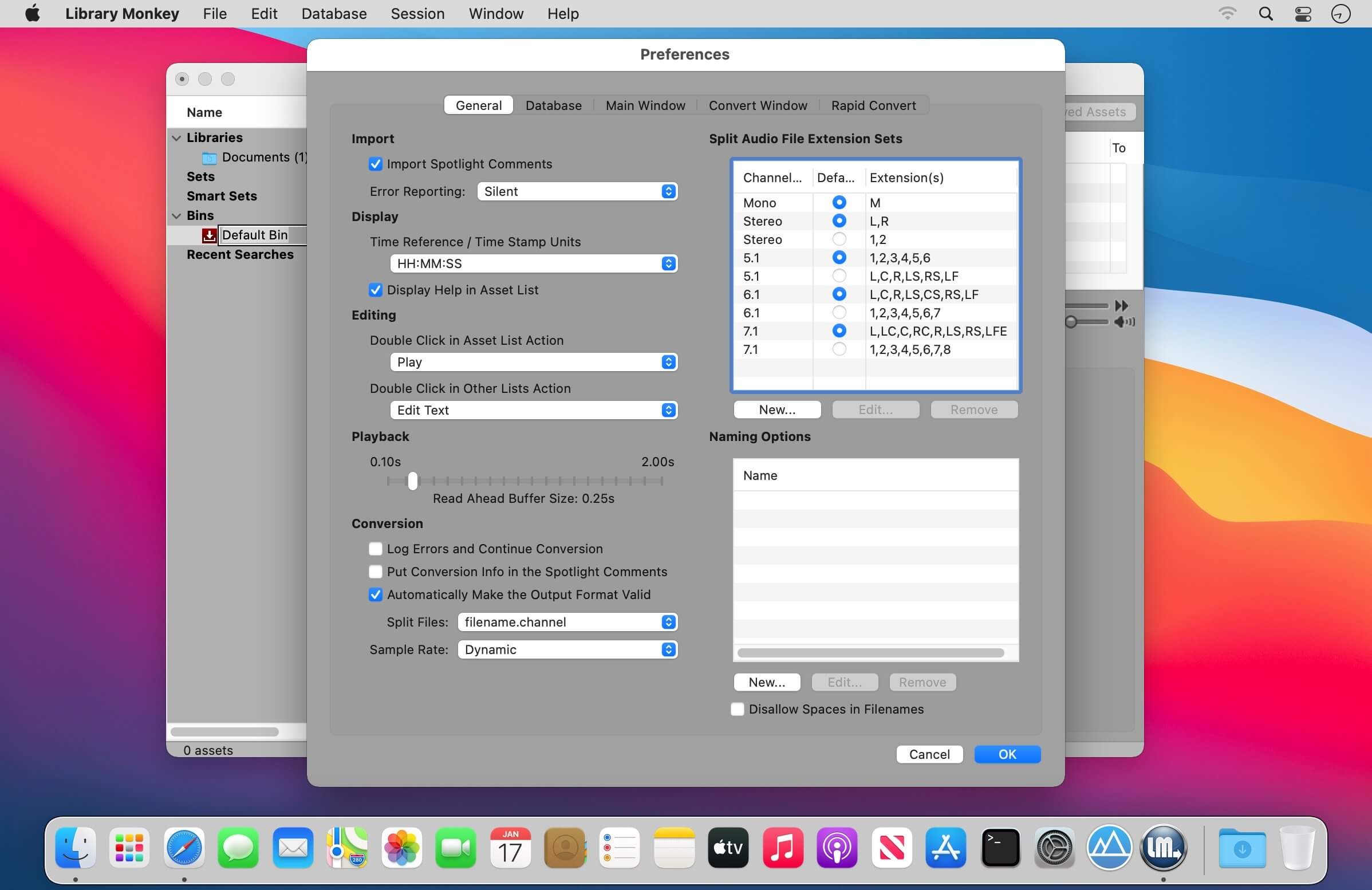Viewport: 1372px width, 890px height.
Task: Launch Safari from the Dock
Action: click(x=184, y=848)
